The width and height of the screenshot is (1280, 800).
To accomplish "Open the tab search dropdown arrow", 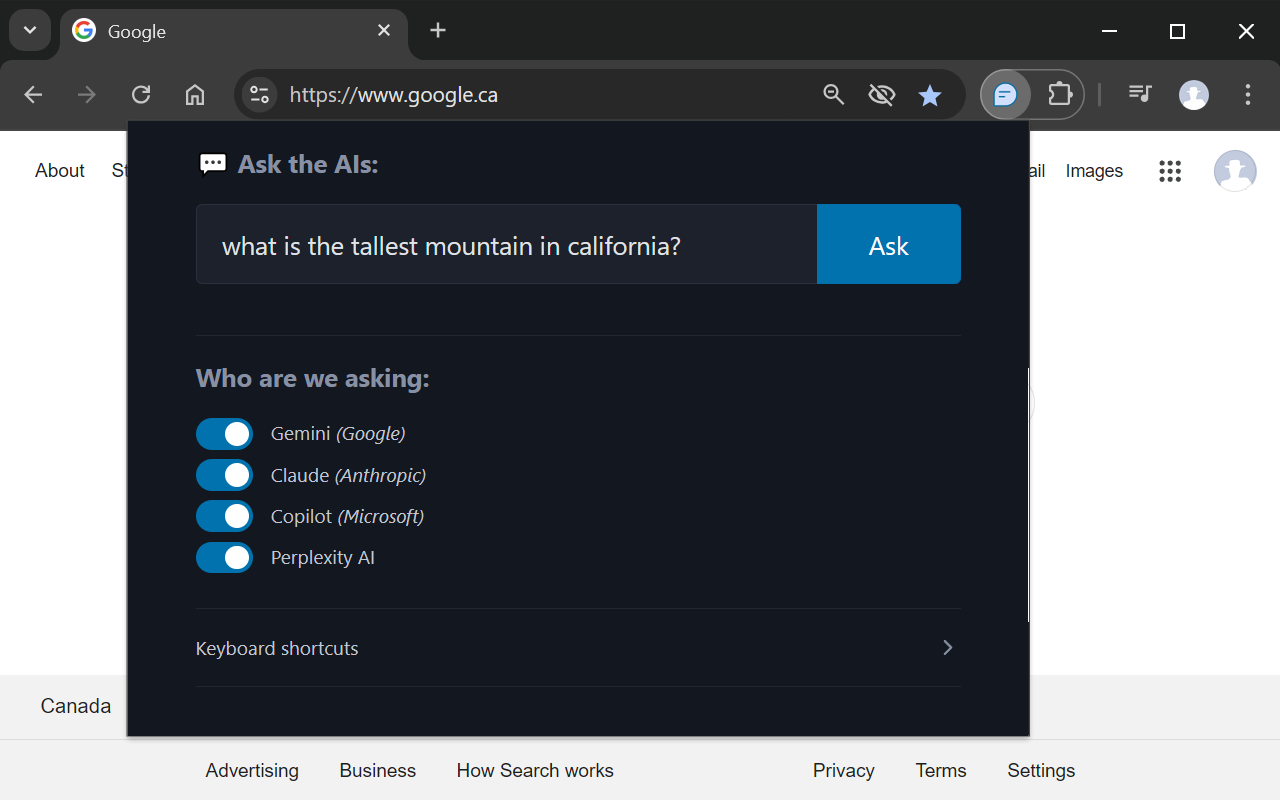I will coord(30,31).
